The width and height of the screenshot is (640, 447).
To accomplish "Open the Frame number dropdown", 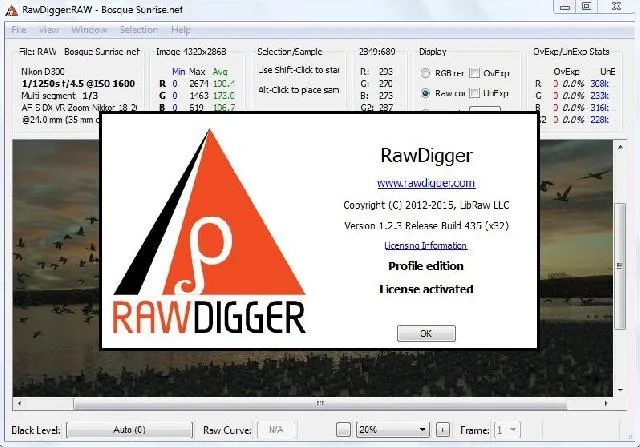I will point(507,430).
